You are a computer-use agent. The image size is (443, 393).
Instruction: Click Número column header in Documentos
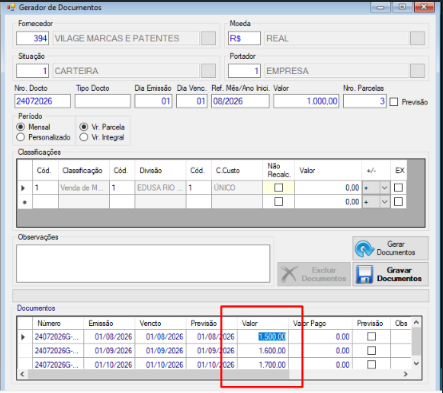click(58, 323)
